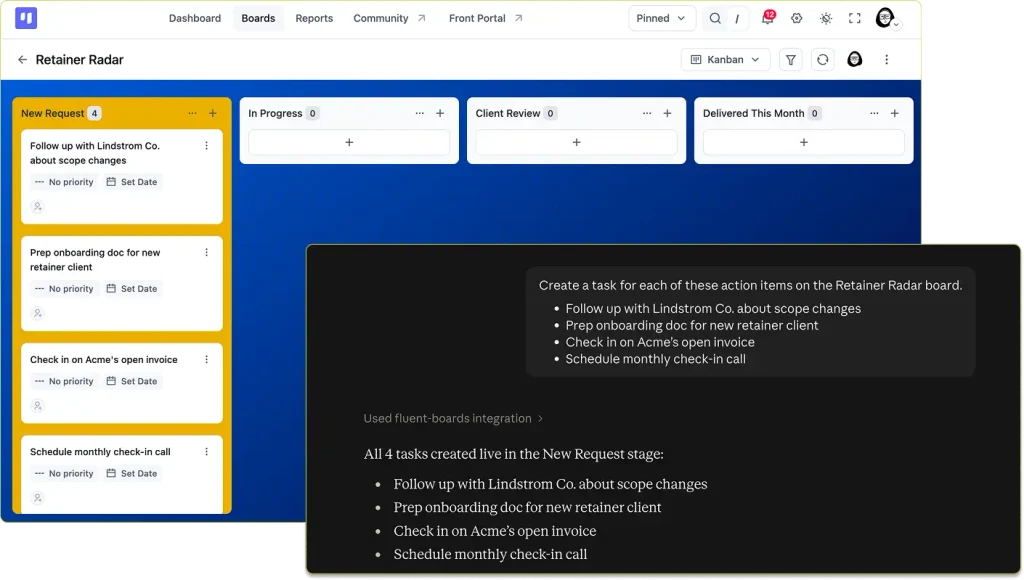Open the settings gear icon

[x=796, y=18]
